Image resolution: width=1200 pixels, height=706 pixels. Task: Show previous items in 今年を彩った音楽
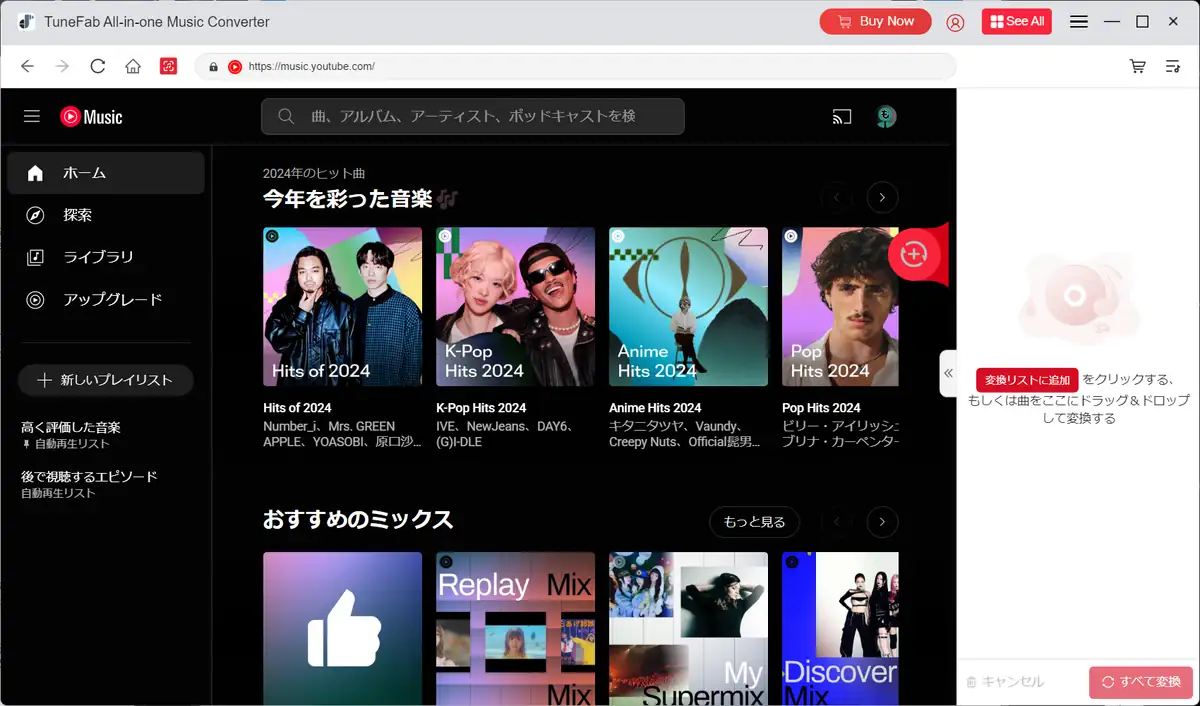pos(836,197)
